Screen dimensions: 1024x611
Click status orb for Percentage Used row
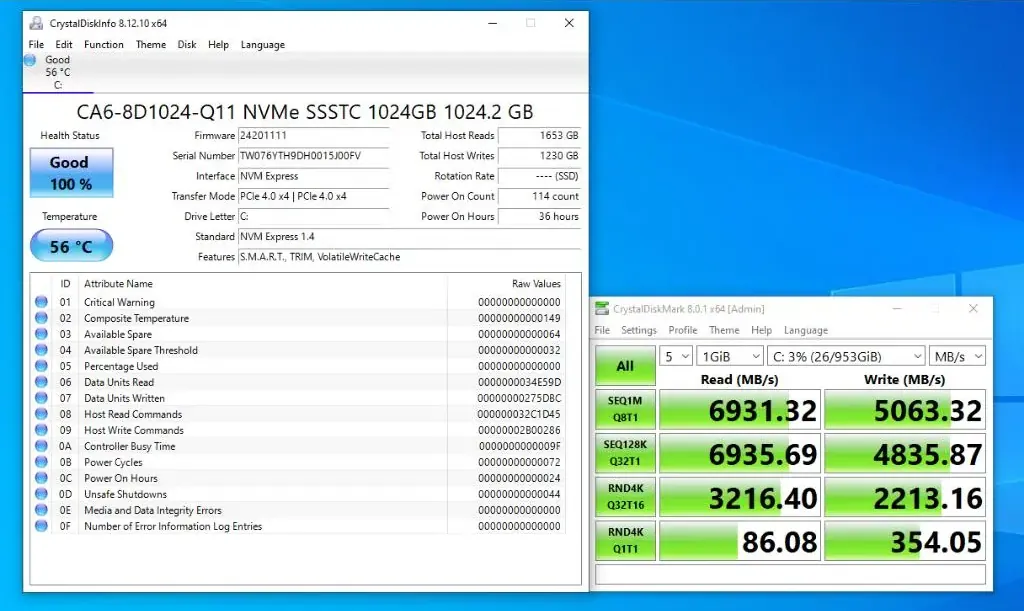[41, 366]
